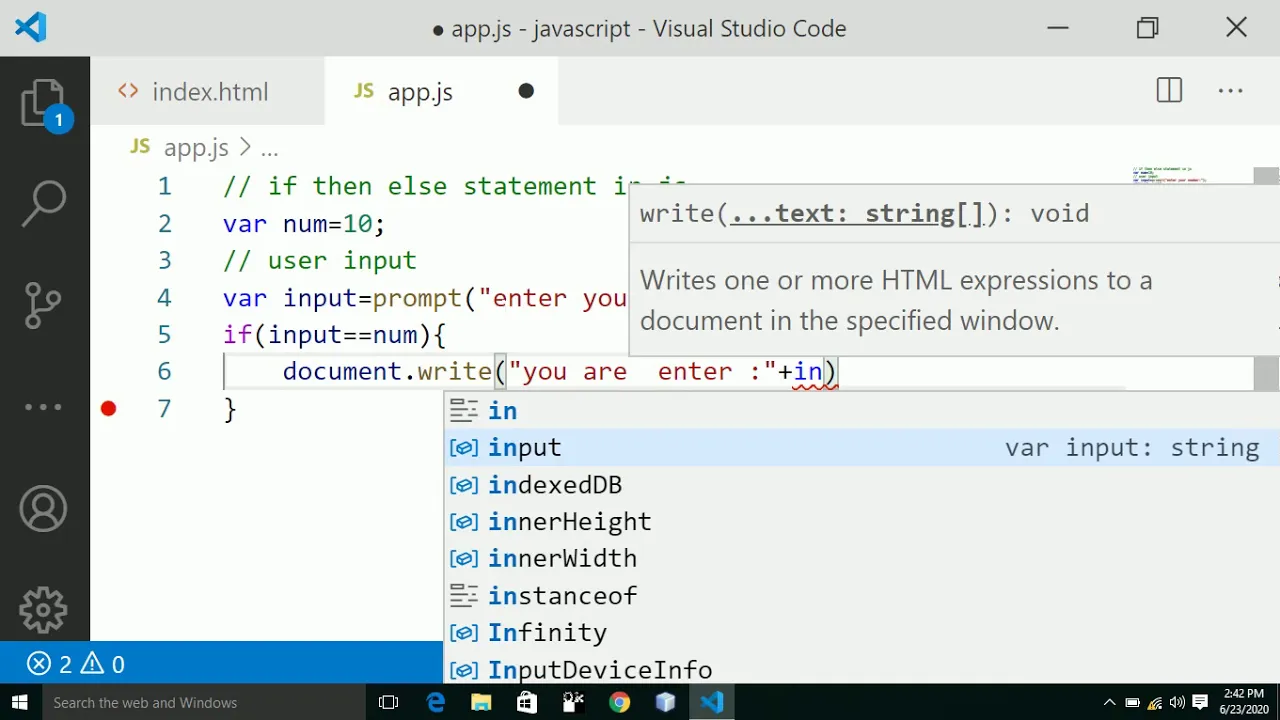The width and height of the screenshot is (1280, 720).
Task: Select 'input' suggestion from autocomplete
Action: [x=861, y=447]
